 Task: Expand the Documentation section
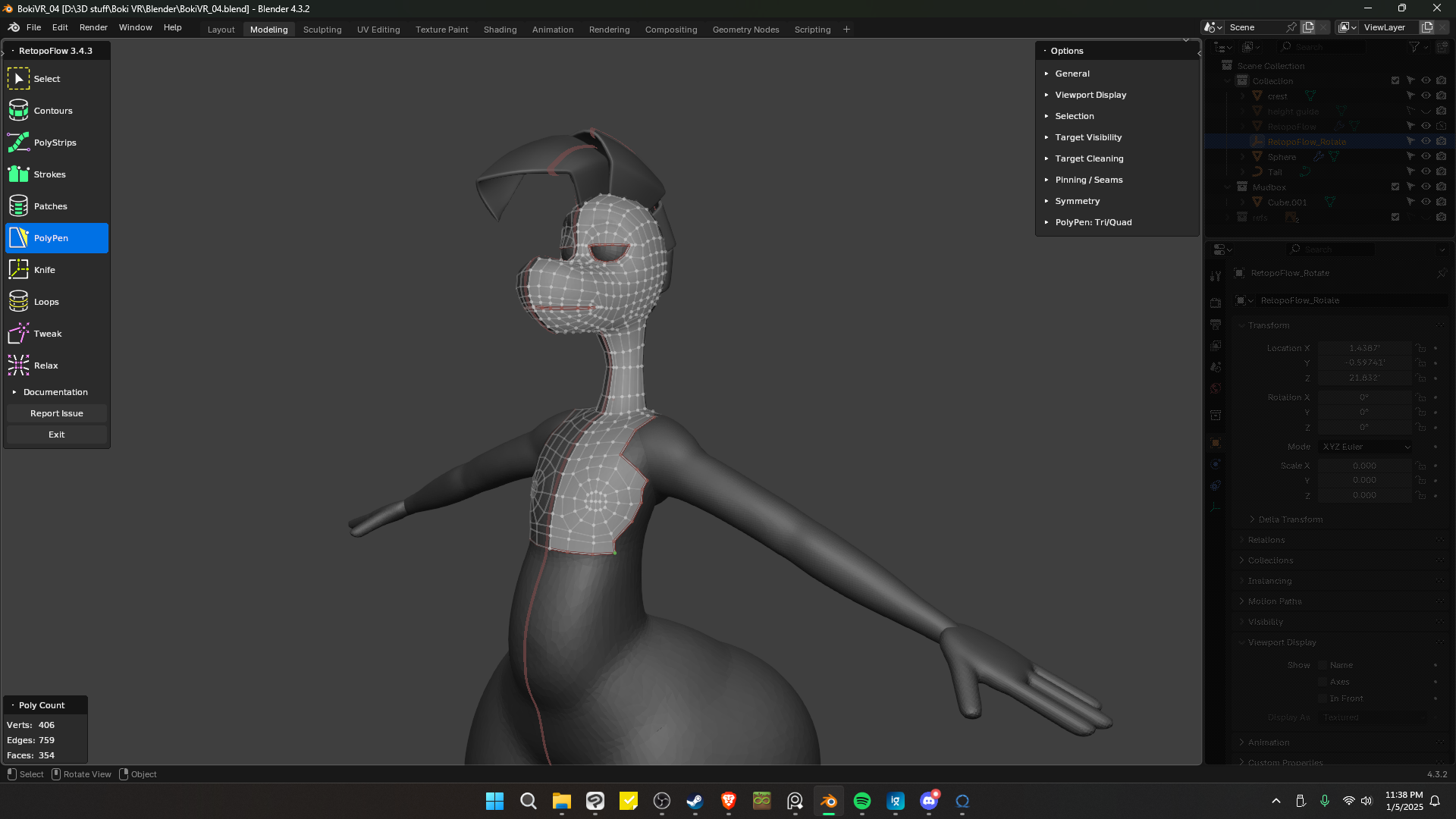[57, 392]
